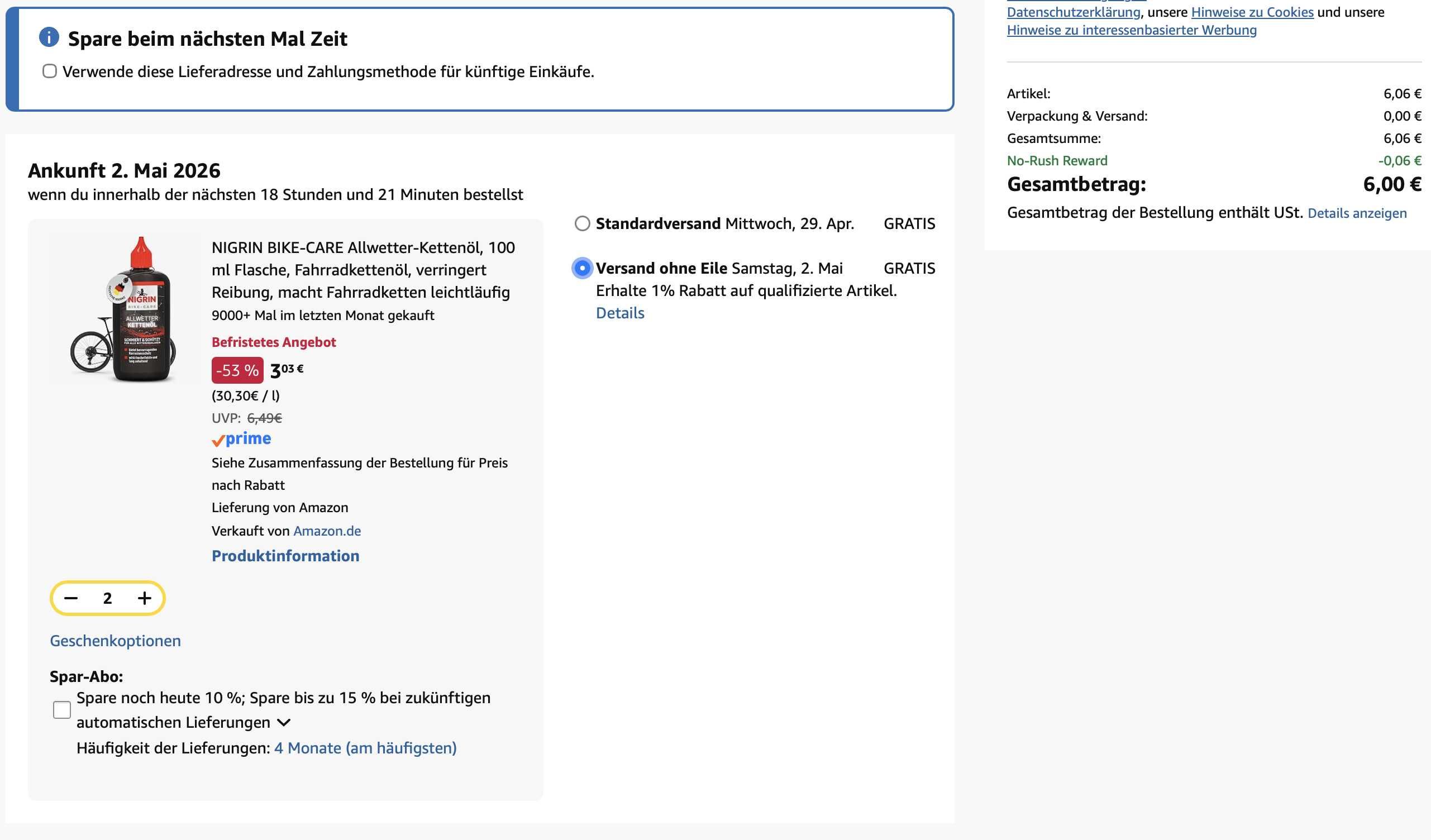The image size is (1431, 840).
Task: Expand the Spar-Abo savings details chevron
Action: [x=284, y=723]
